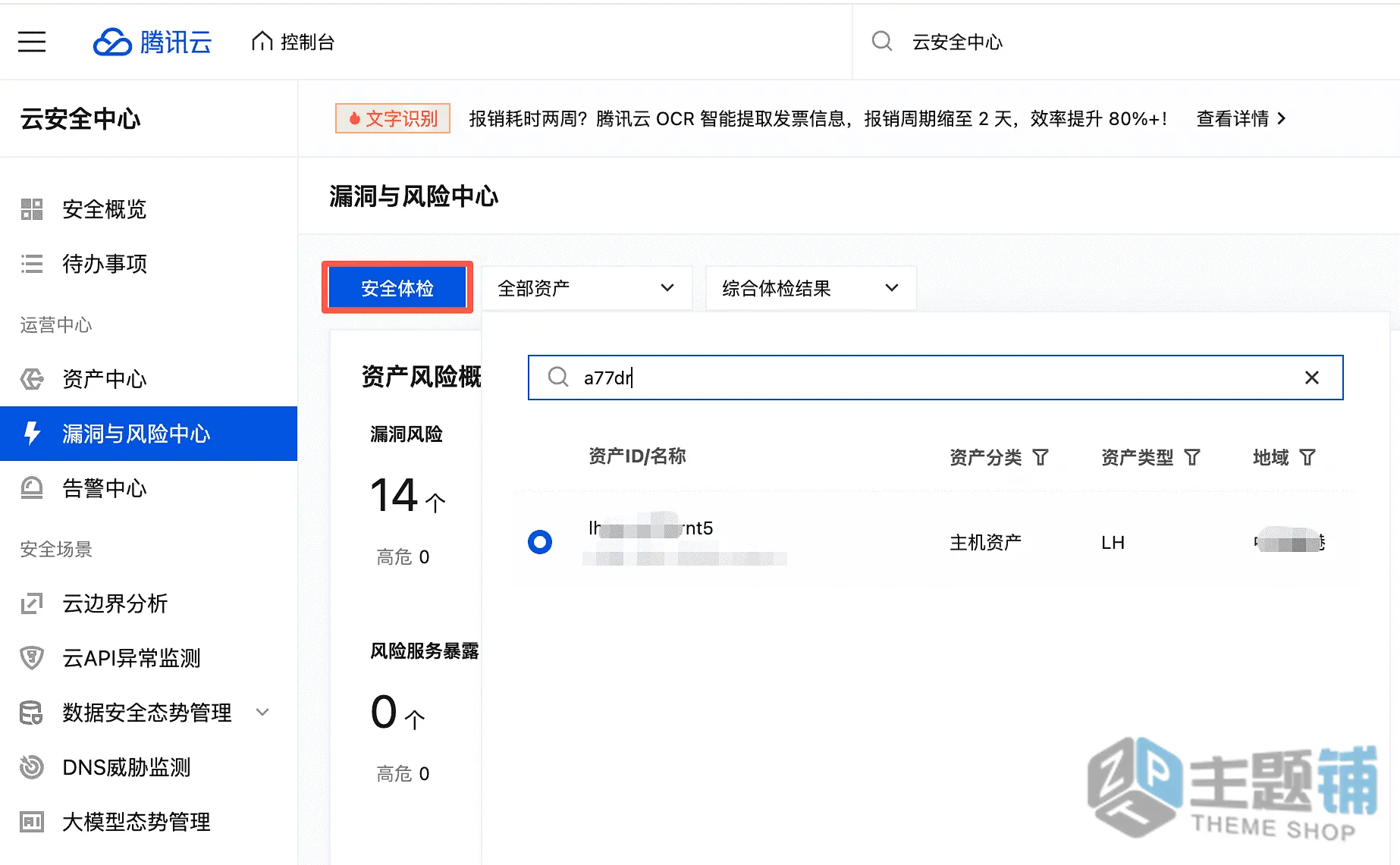Click the 云边界分析 sidebar icon
This screenshot has width=1400, height=865.
[x=32, y=603]
